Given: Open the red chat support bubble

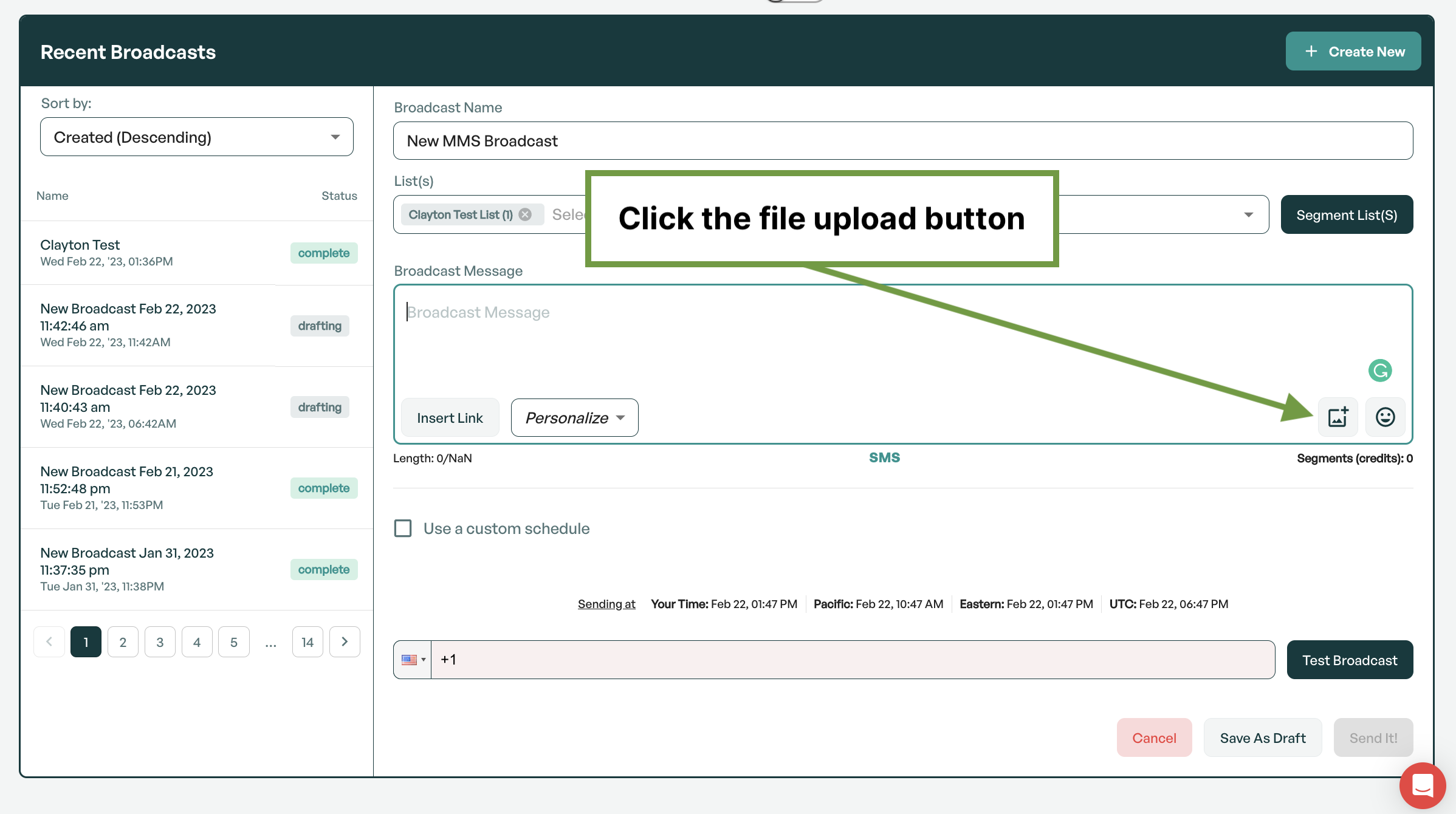Looking at the screenshot, I should (1422, 785).
